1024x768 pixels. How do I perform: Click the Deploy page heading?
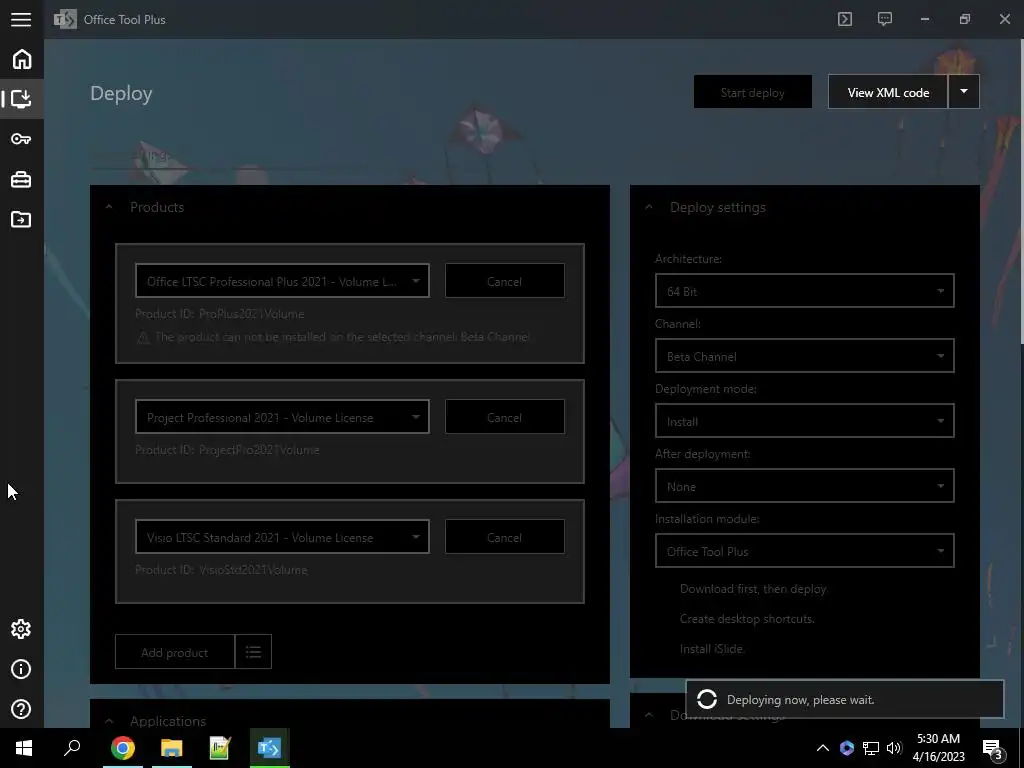tap(121, 93)
